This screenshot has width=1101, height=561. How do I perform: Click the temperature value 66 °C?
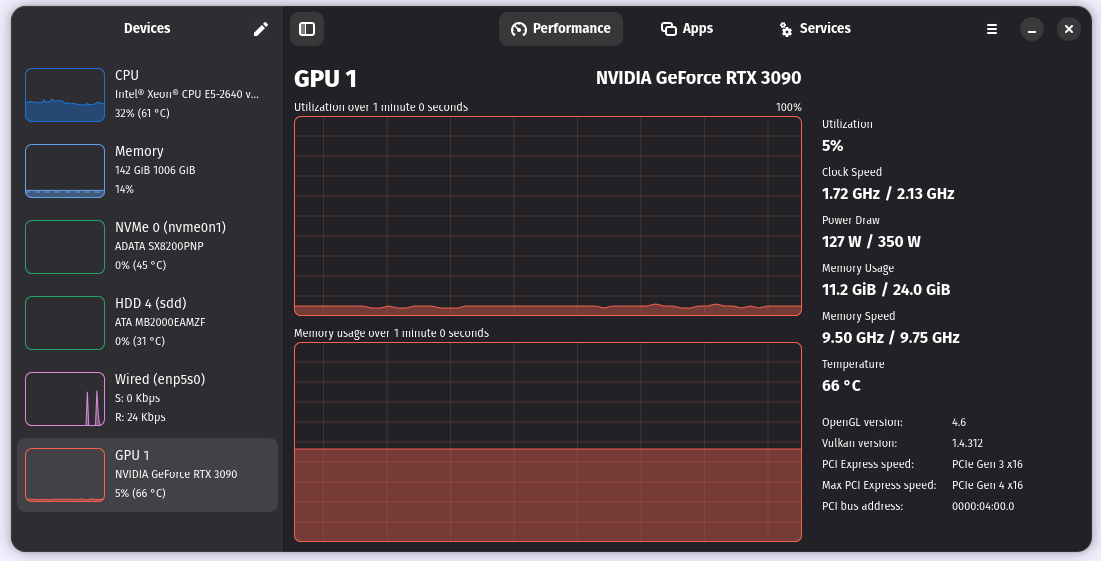(841, 385)
